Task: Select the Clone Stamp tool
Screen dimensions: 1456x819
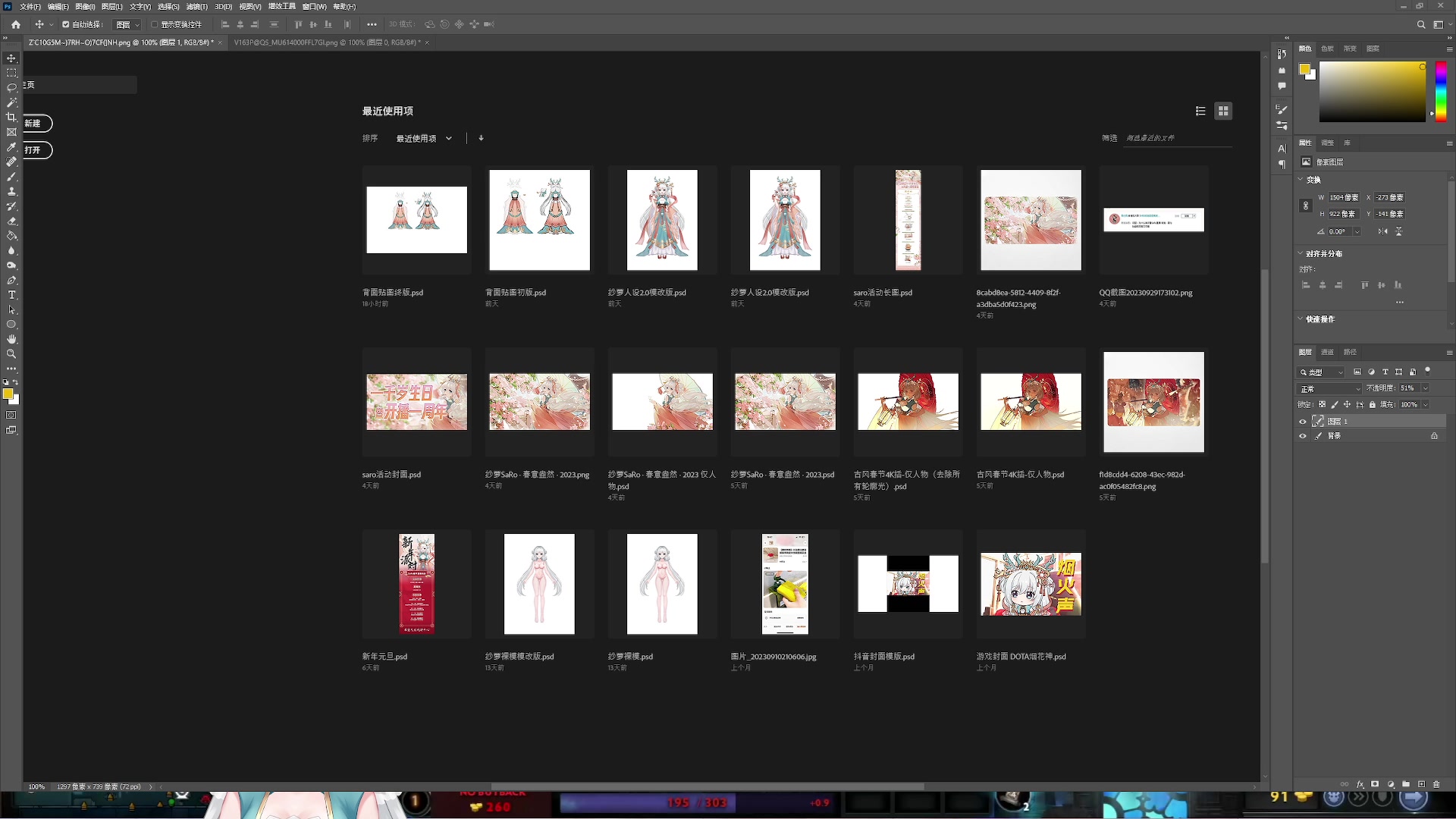Action: 11,191
